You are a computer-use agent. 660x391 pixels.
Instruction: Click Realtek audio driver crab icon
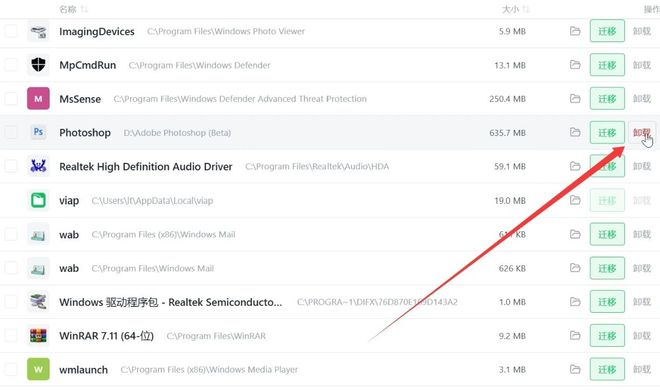(x=38, y=166)
